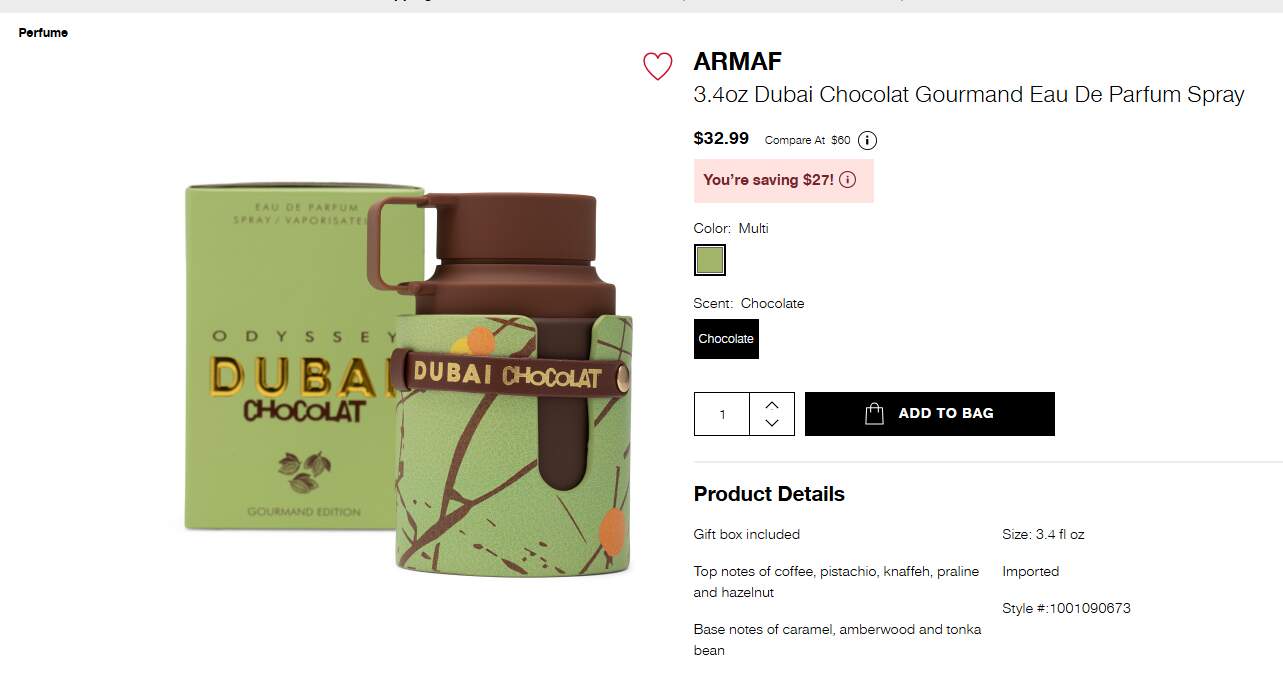Click the You're saving $27 banner
The width and height of the screenshot is (1283, 674).
coord(783,181)
